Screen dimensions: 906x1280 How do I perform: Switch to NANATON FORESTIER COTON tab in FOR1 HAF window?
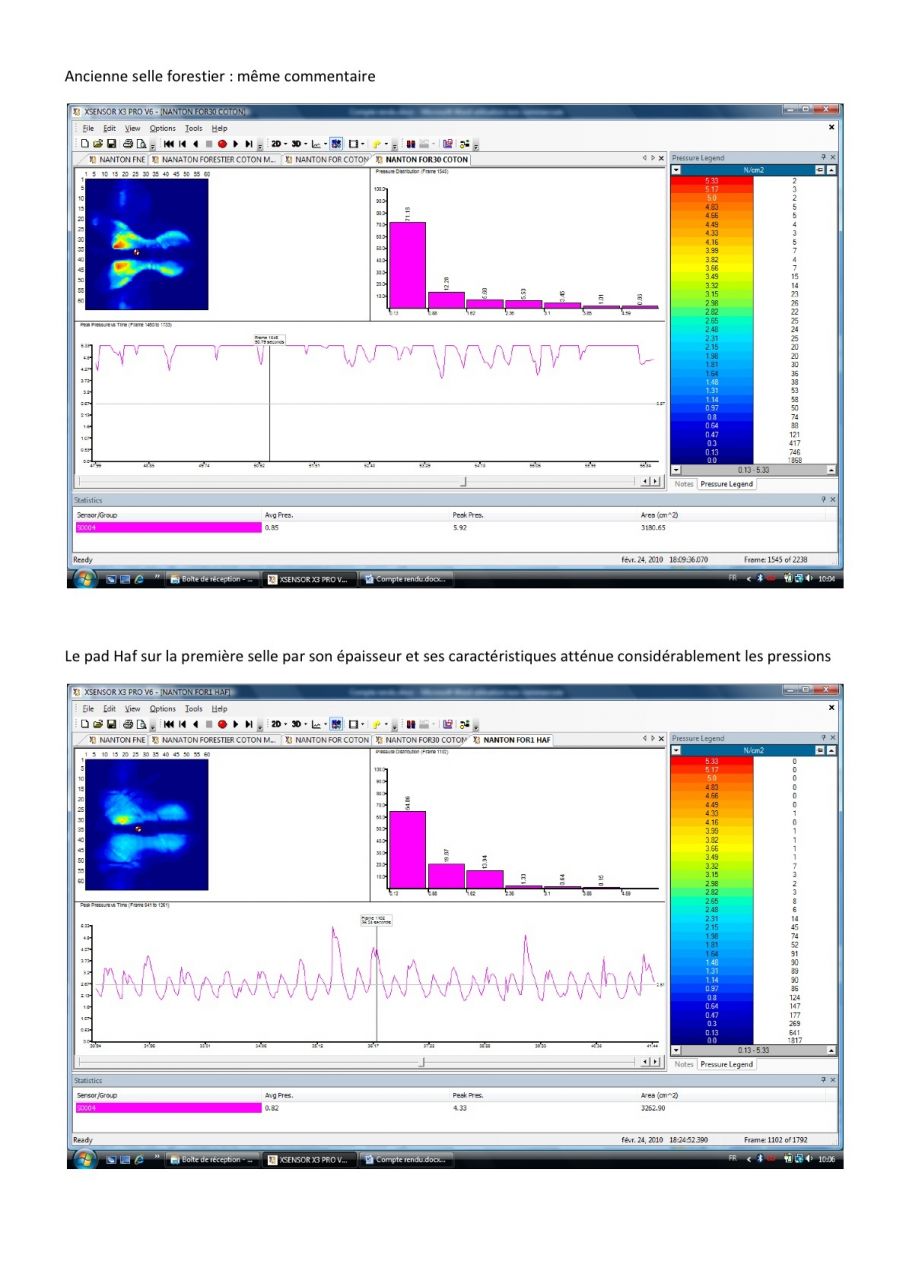[x=214, y=740]
